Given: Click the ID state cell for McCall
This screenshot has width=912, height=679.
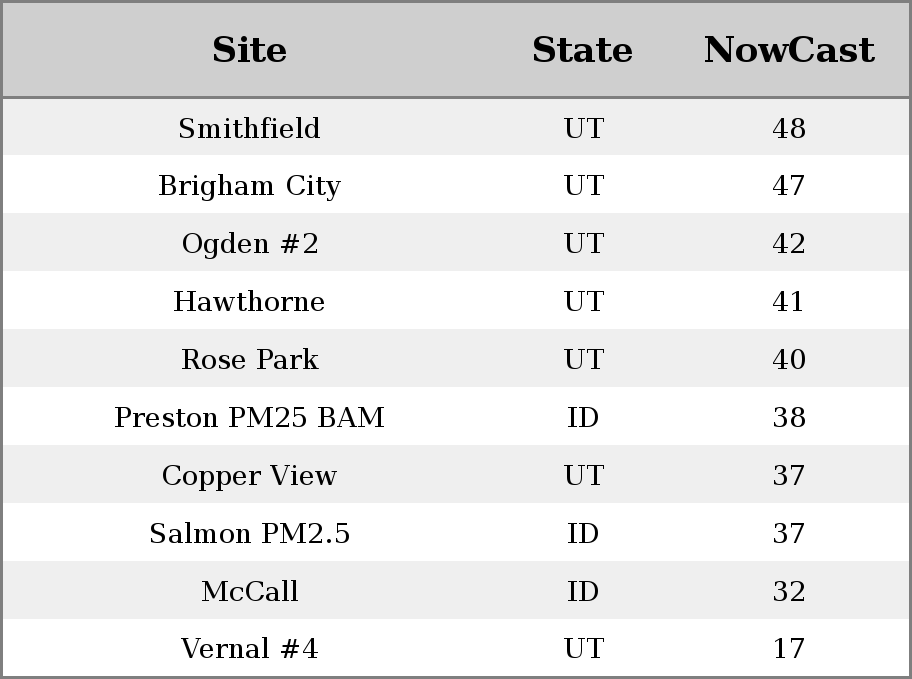Looking at the screenshot, I should click(x=583, y=592).
